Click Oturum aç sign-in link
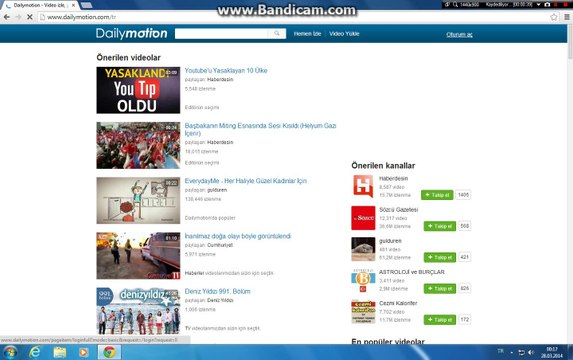 pos(459,34)
